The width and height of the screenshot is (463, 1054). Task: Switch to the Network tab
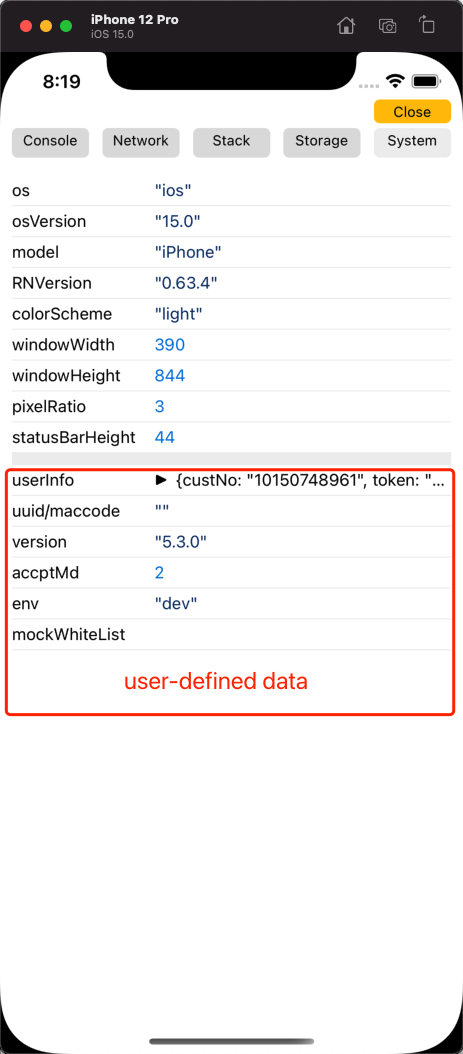click(140, 143)
